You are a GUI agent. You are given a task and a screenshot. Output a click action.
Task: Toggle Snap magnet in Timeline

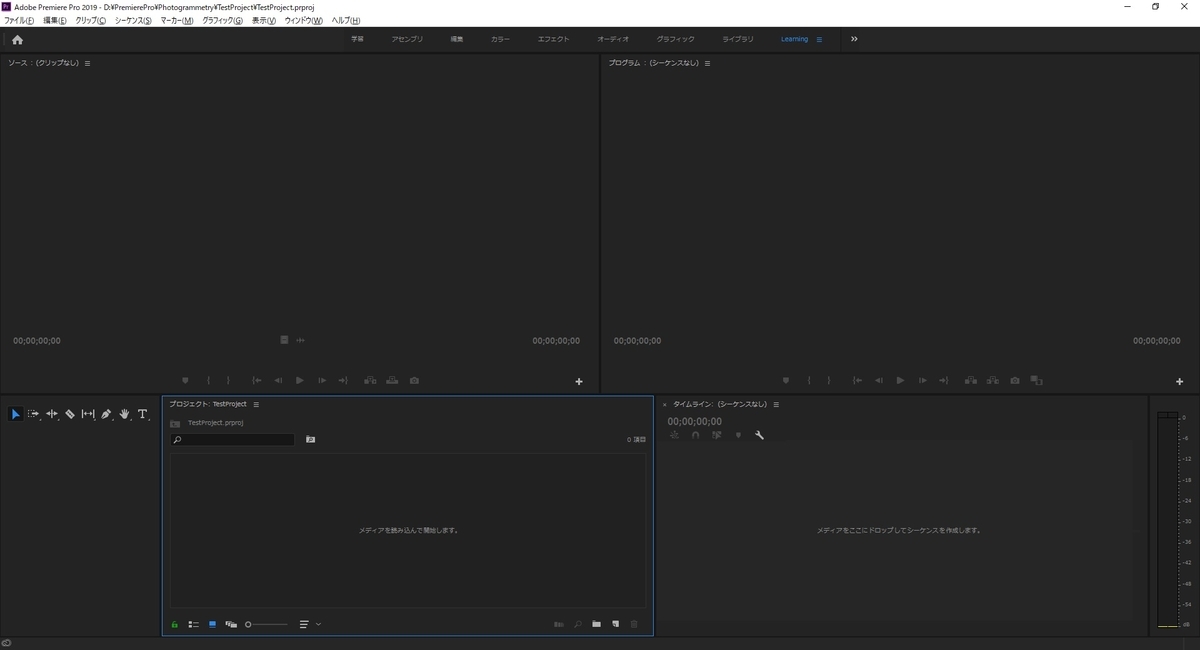tap(696, 435)
